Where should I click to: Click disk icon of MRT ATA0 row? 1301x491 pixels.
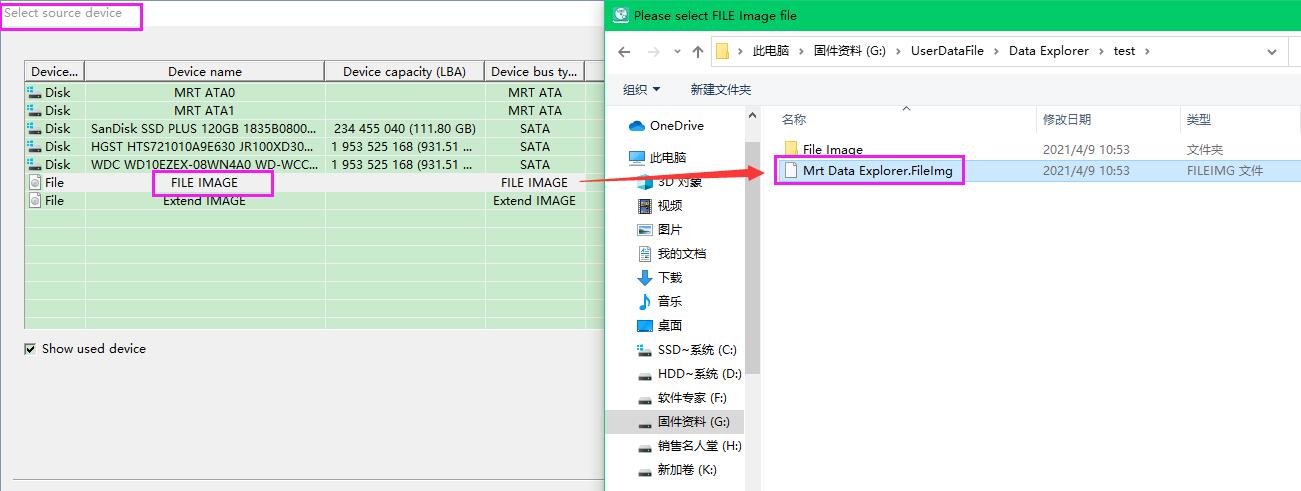coord(34,92)
